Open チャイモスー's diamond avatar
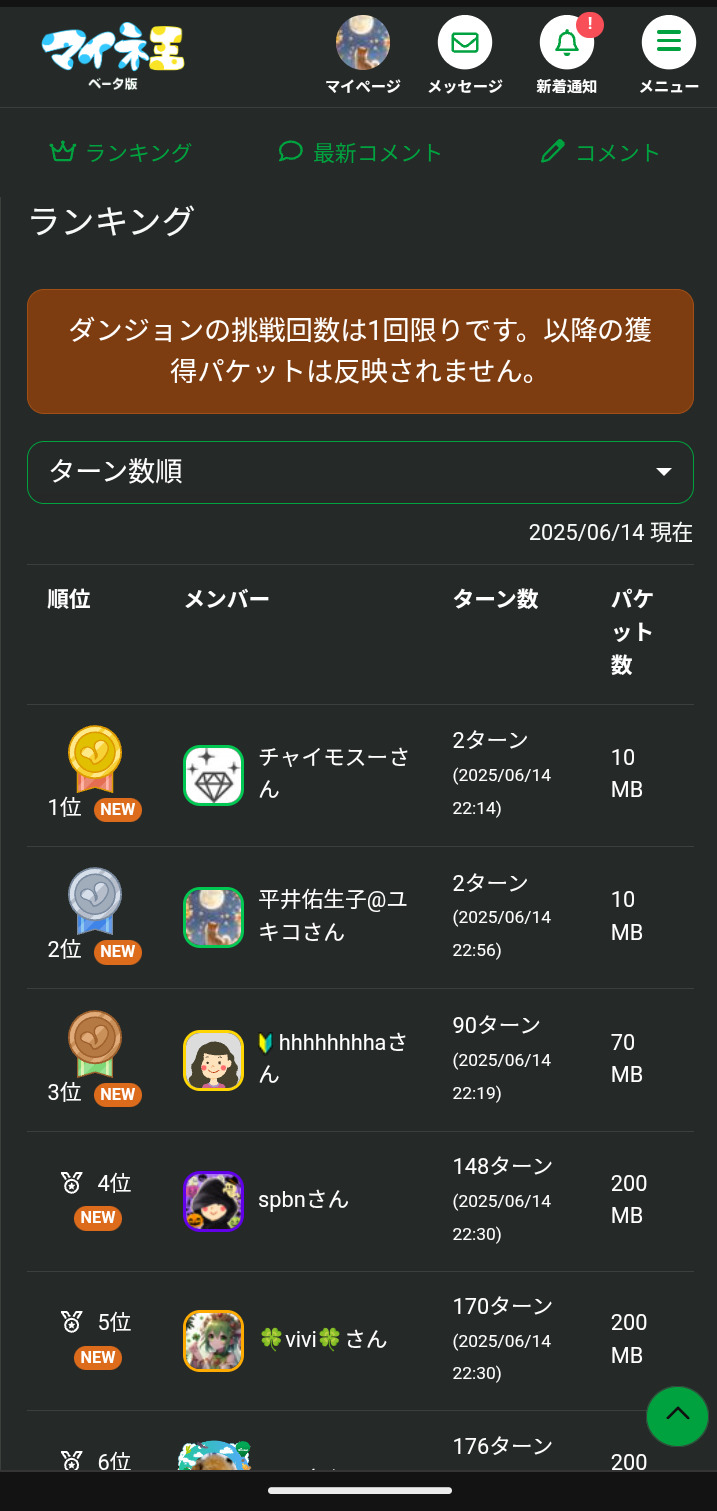 (214, 775)
